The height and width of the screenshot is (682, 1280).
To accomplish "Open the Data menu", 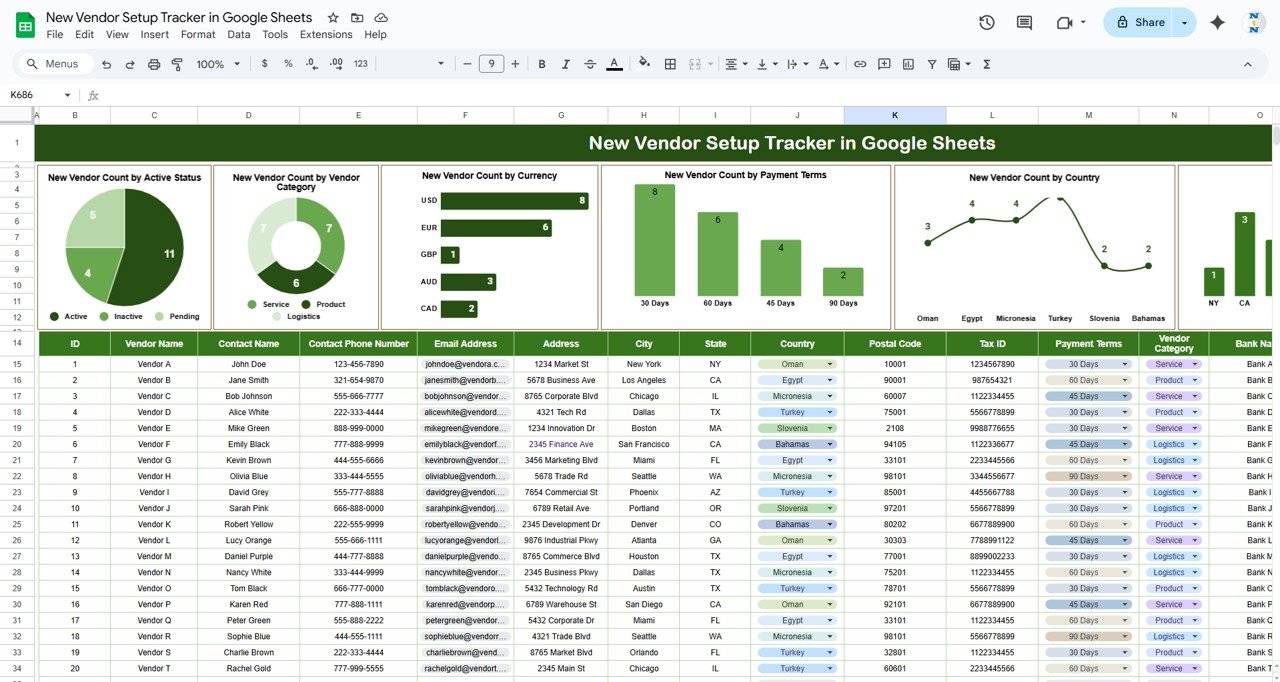I will tap(239, 34).
